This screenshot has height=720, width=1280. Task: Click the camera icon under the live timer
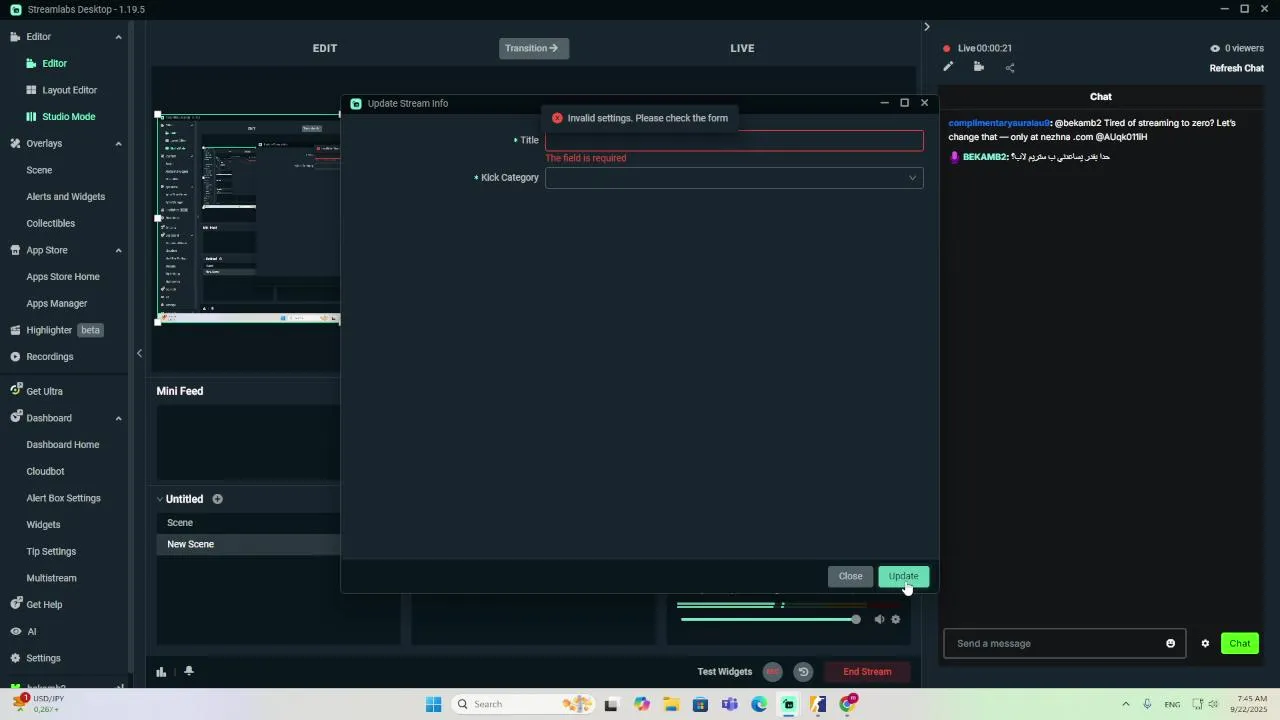coord(979,67)
